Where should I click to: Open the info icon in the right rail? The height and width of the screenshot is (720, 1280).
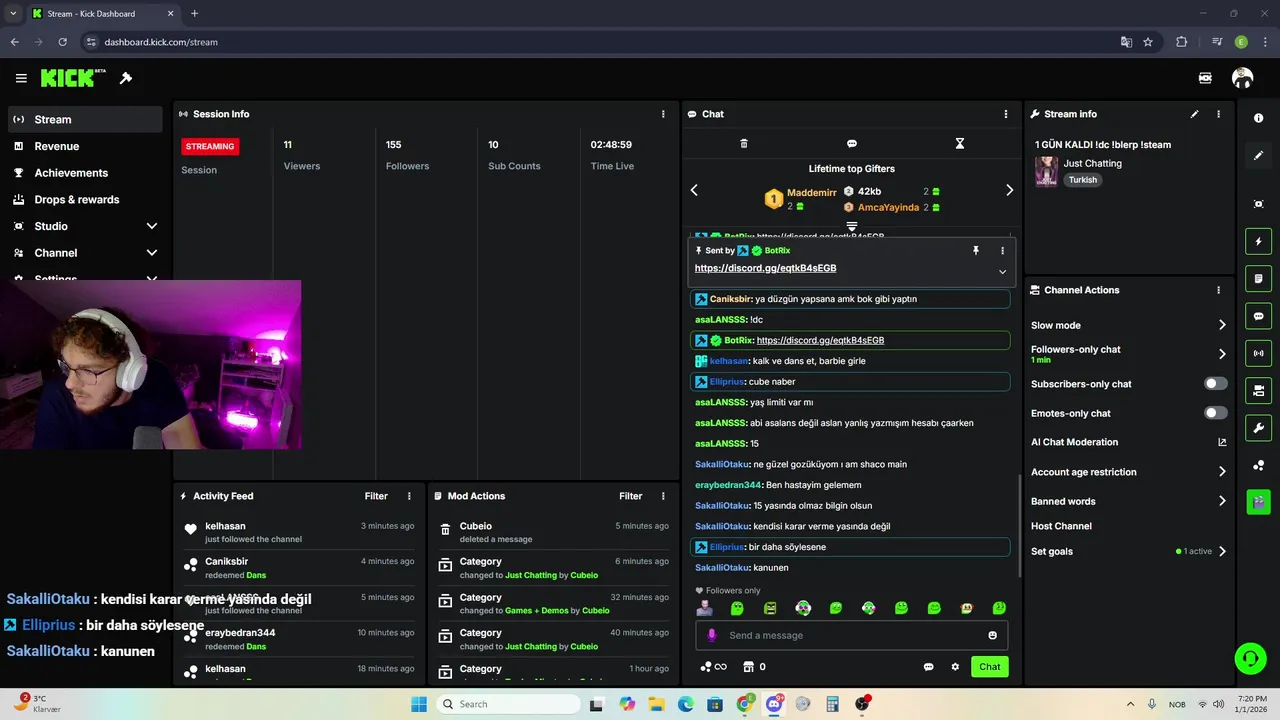[x=1258, y=118]
